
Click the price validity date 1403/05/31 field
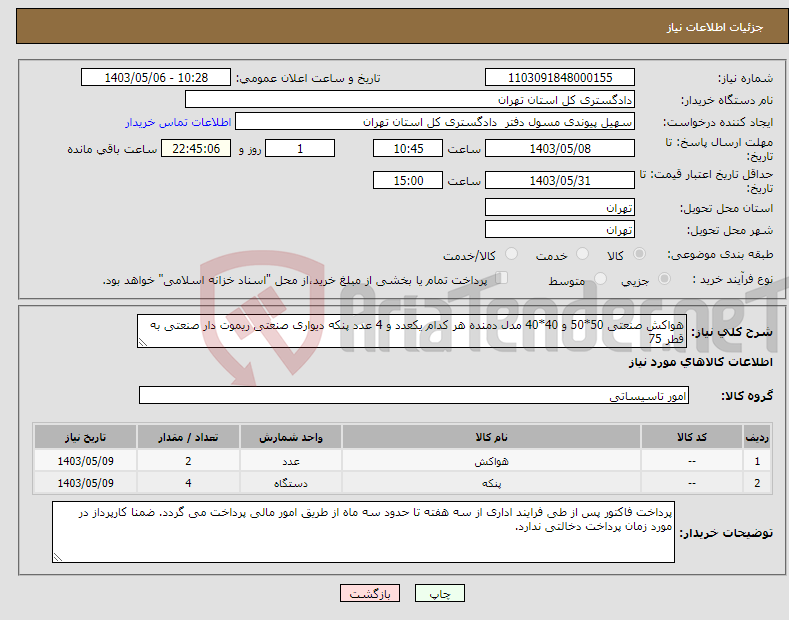[x=560, y=180]
